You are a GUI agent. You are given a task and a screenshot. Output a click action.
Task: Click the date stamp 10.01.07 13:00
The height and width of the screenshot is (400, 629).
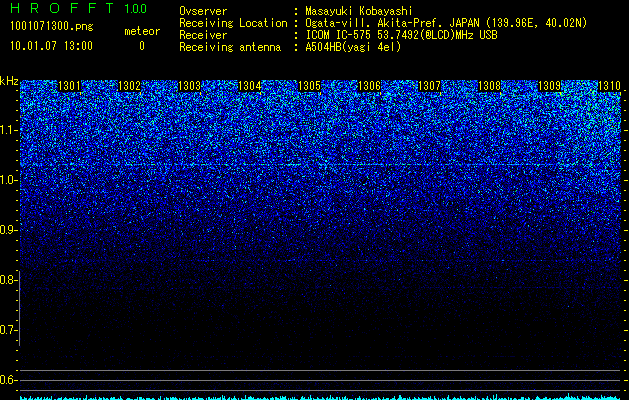[x=51, y=46]
